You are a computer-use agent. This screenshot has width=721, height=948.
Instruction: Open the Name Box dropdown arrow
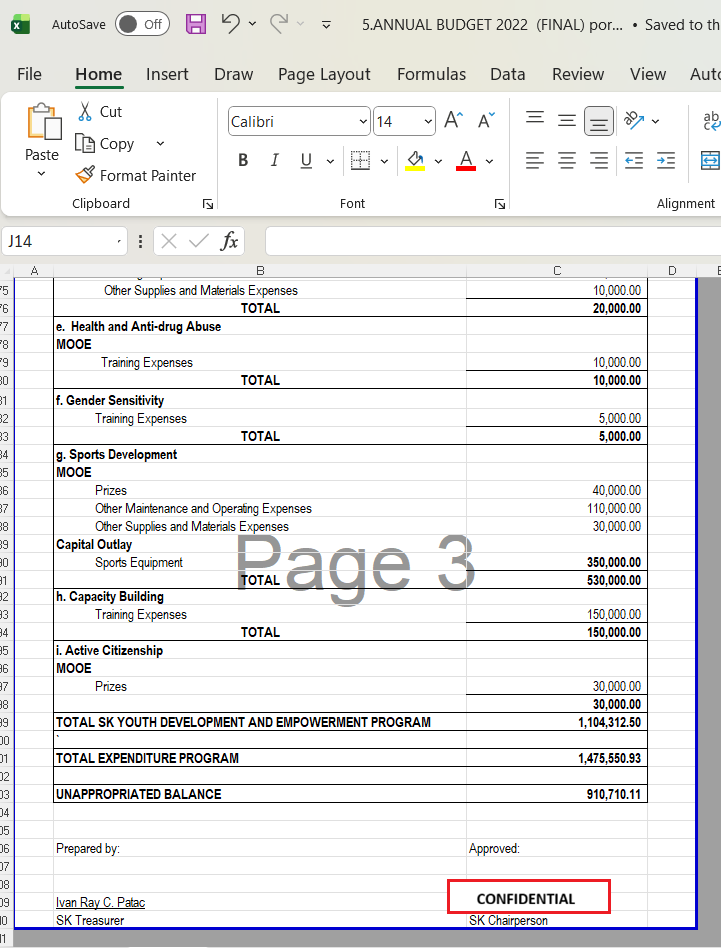point(119,242)
